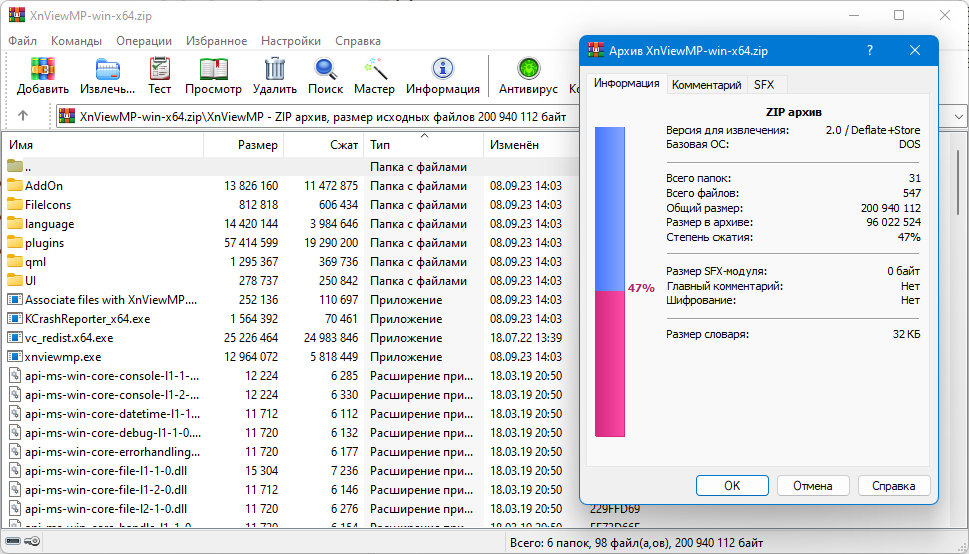Viewport: 969px width, 554px height.
Task: Click the Отмена button
Action: [813, 485]
